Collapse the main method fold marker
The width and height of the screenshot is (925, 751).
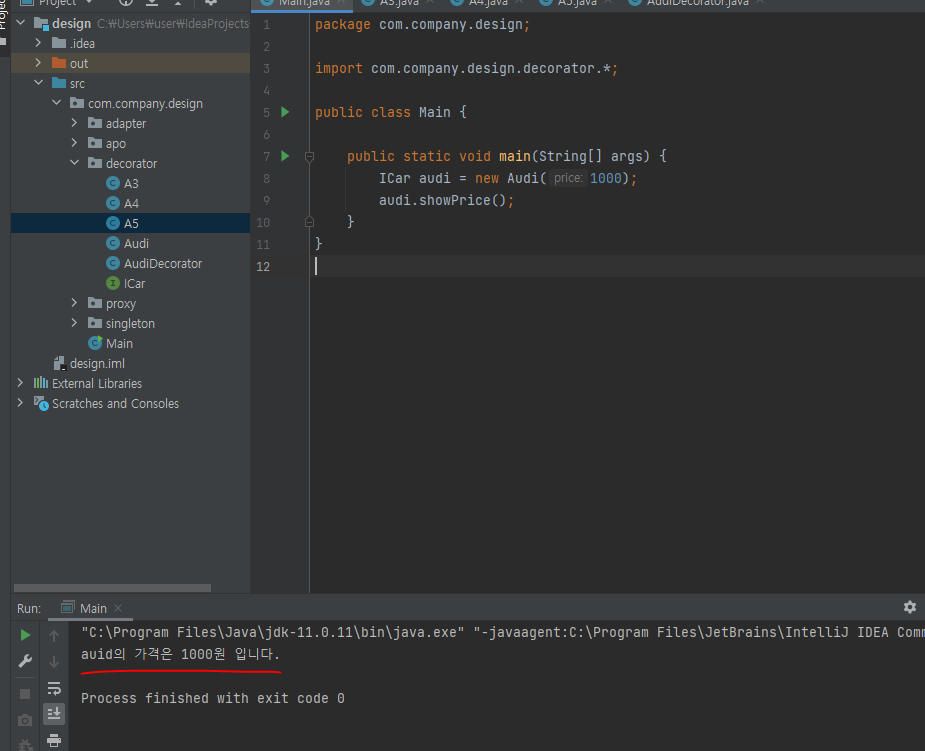pos(309,156)
